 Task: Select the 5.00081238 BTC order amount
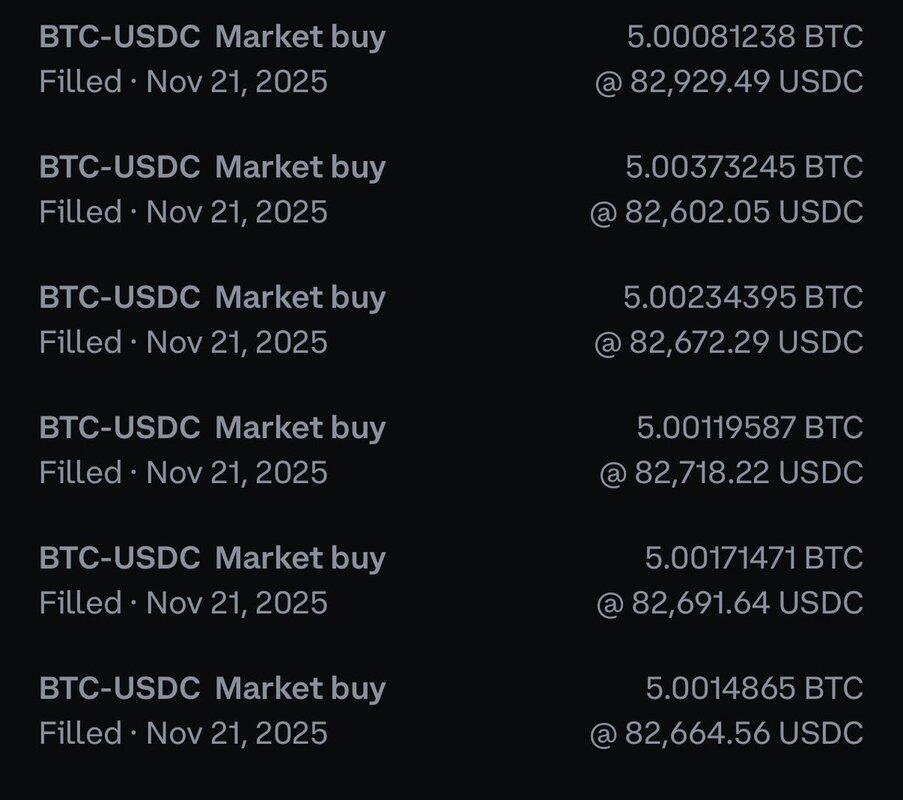(x=744, y=37)
